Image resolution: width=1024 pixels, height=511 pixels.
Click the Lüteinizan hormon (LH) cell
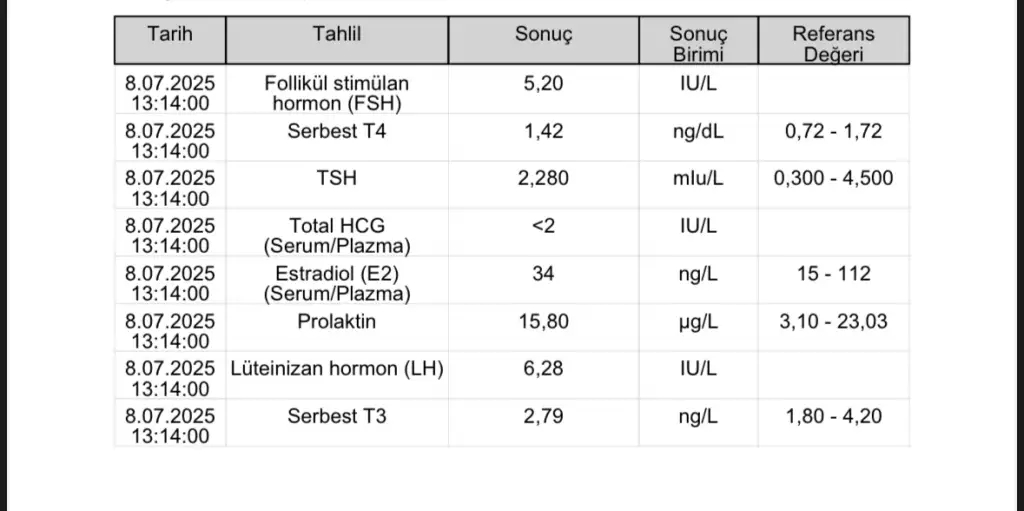tap(337, 369)
